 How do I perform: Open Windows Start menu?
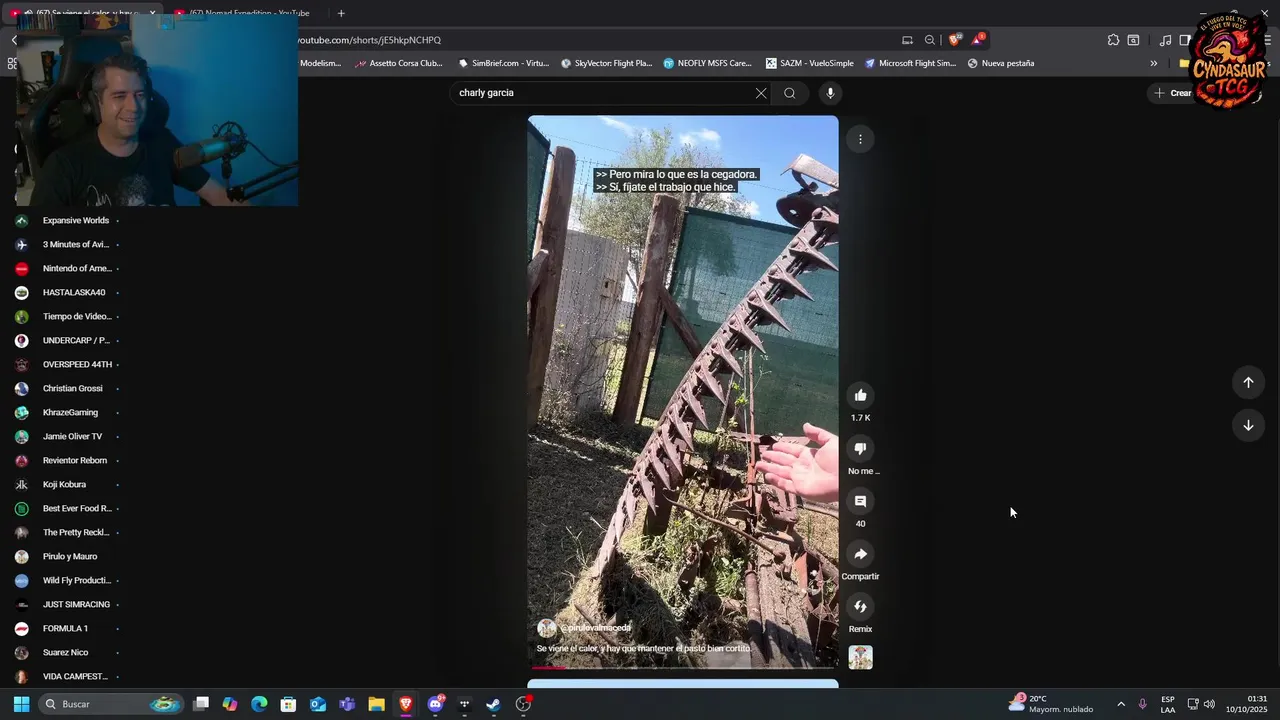(x=21, y=704)
